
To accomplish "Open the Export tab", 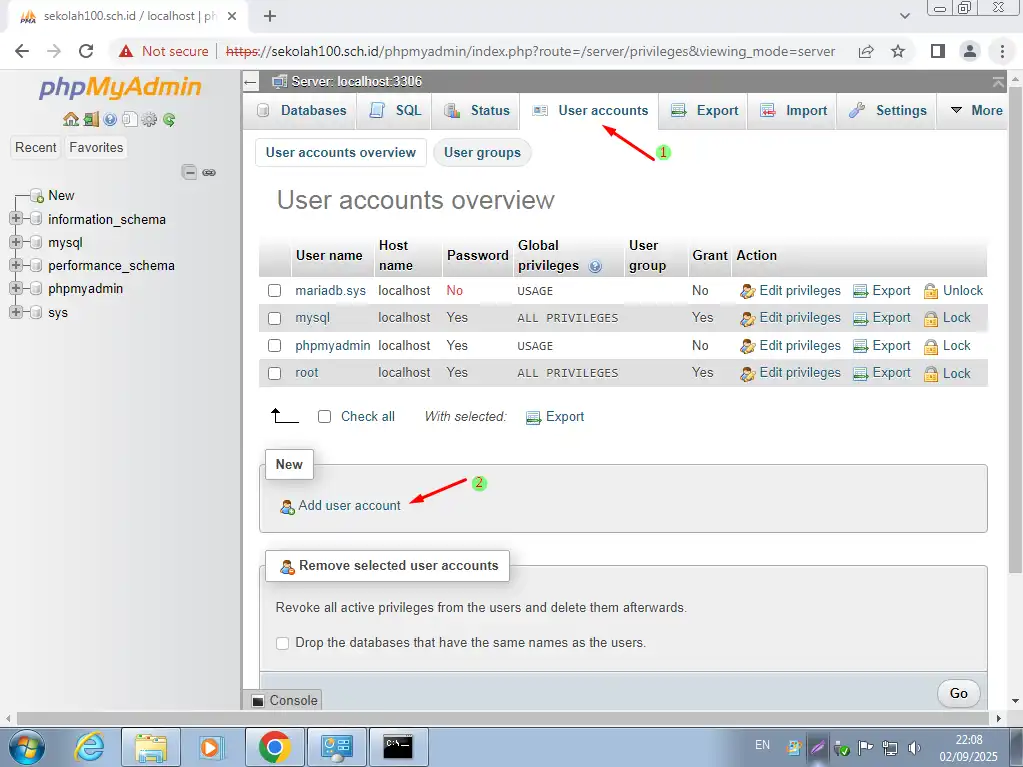I will [704, 110].
